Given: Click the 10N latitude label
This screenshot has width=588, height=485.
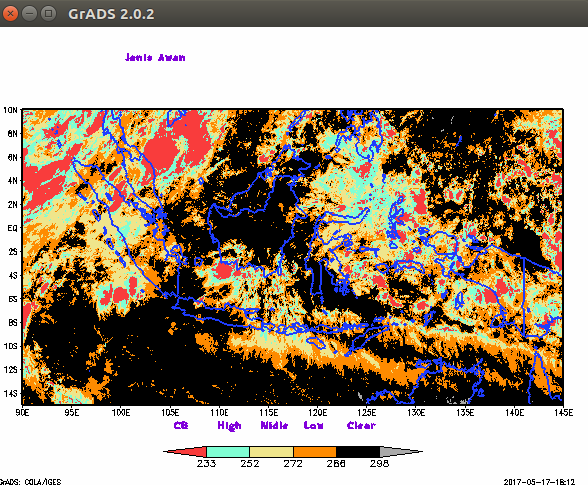Looking at the screenshot, I should [x=10, y=110].
